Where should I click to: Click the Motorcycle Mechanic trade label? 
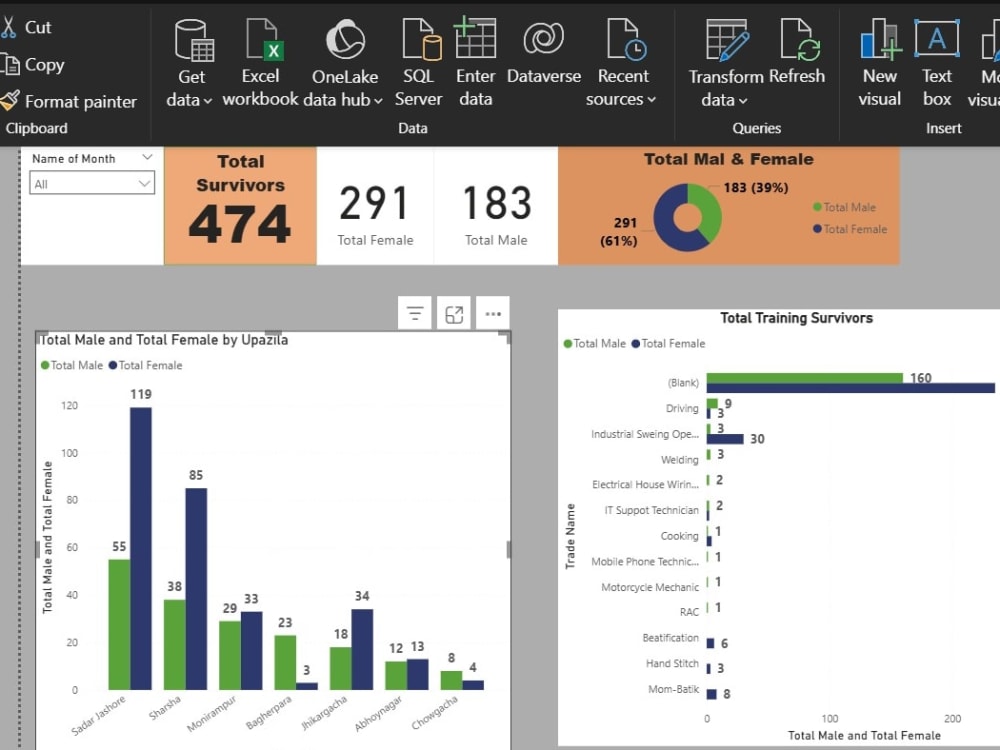point(650,587)
